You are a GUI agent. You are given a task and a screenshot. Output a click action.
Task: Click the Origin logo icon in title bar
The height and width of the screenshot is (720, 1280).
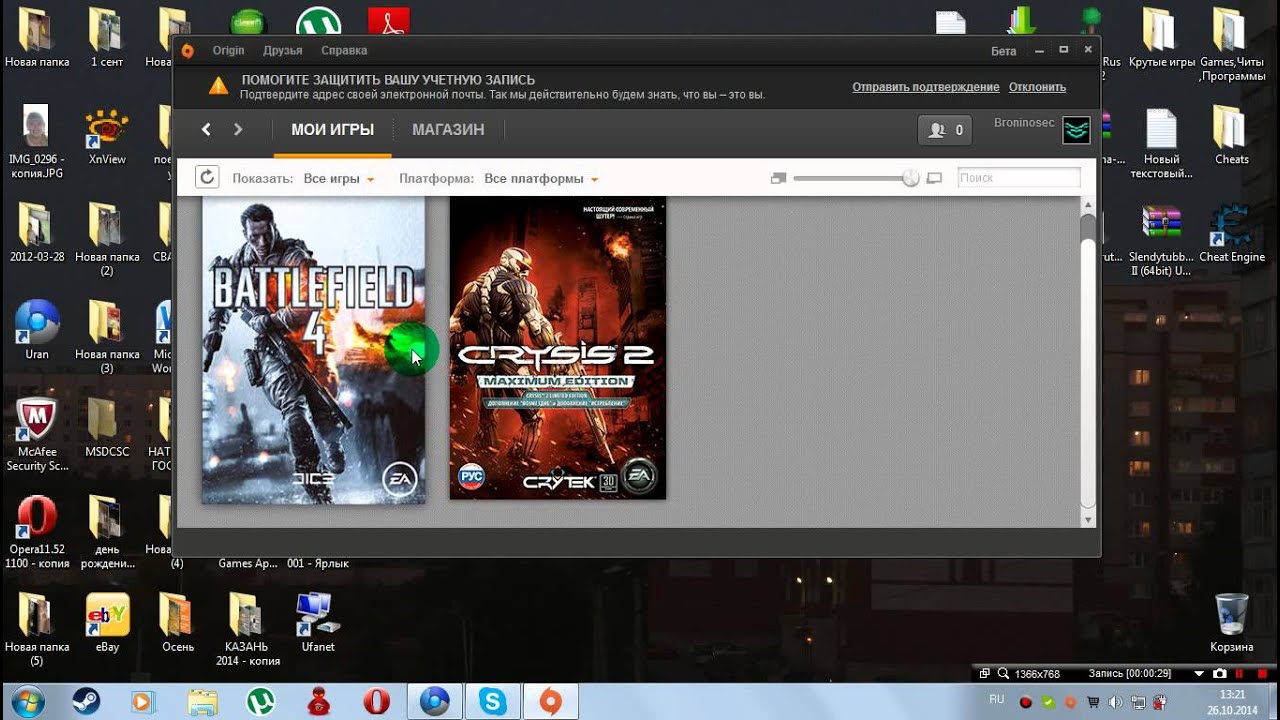pyautogui.click(x=187, y=51)
